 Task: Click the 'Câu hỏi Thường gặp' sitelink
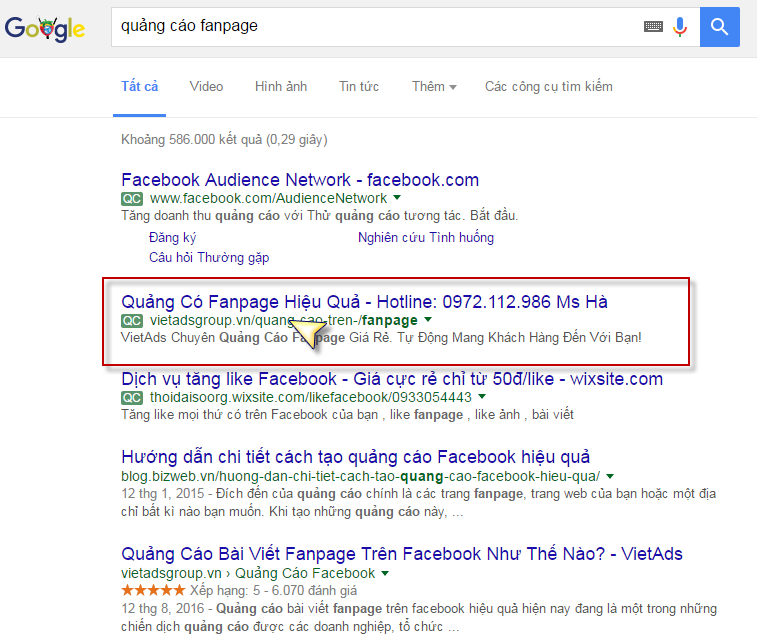(x=209, y=257)
